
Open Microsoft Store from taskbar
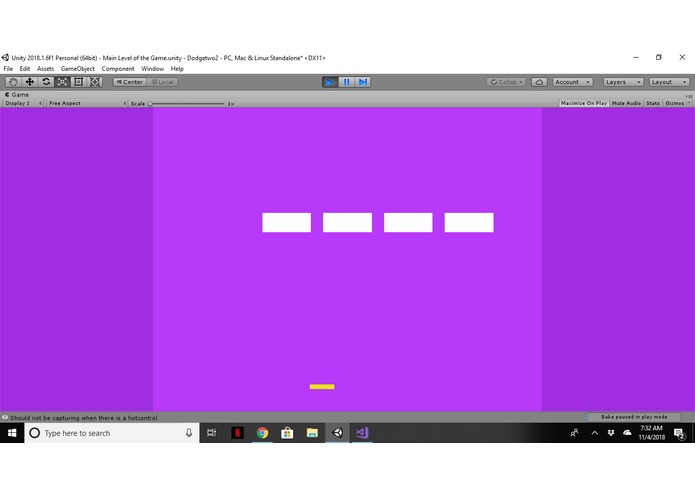287,433
